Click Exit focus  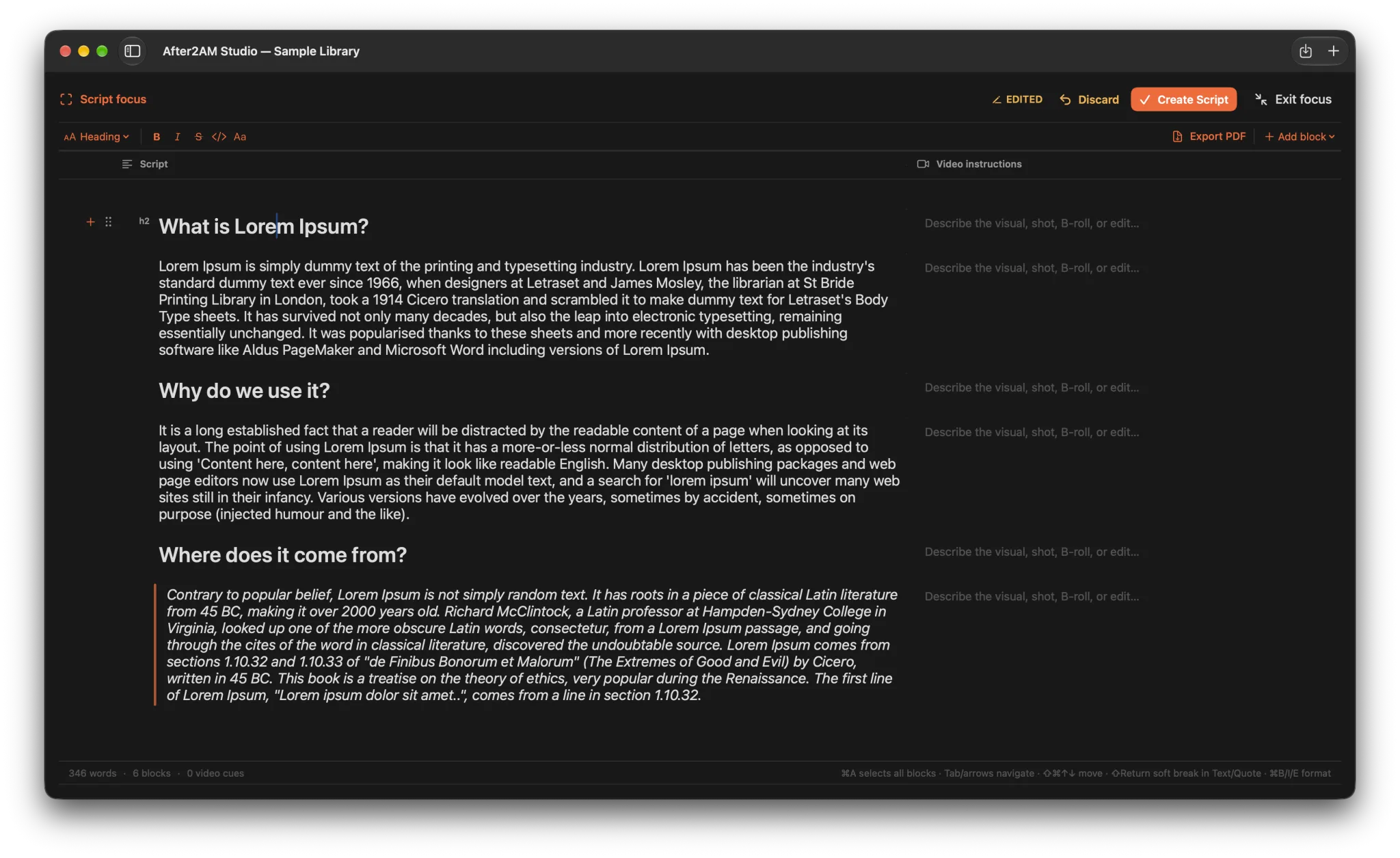coord(1293,99)
